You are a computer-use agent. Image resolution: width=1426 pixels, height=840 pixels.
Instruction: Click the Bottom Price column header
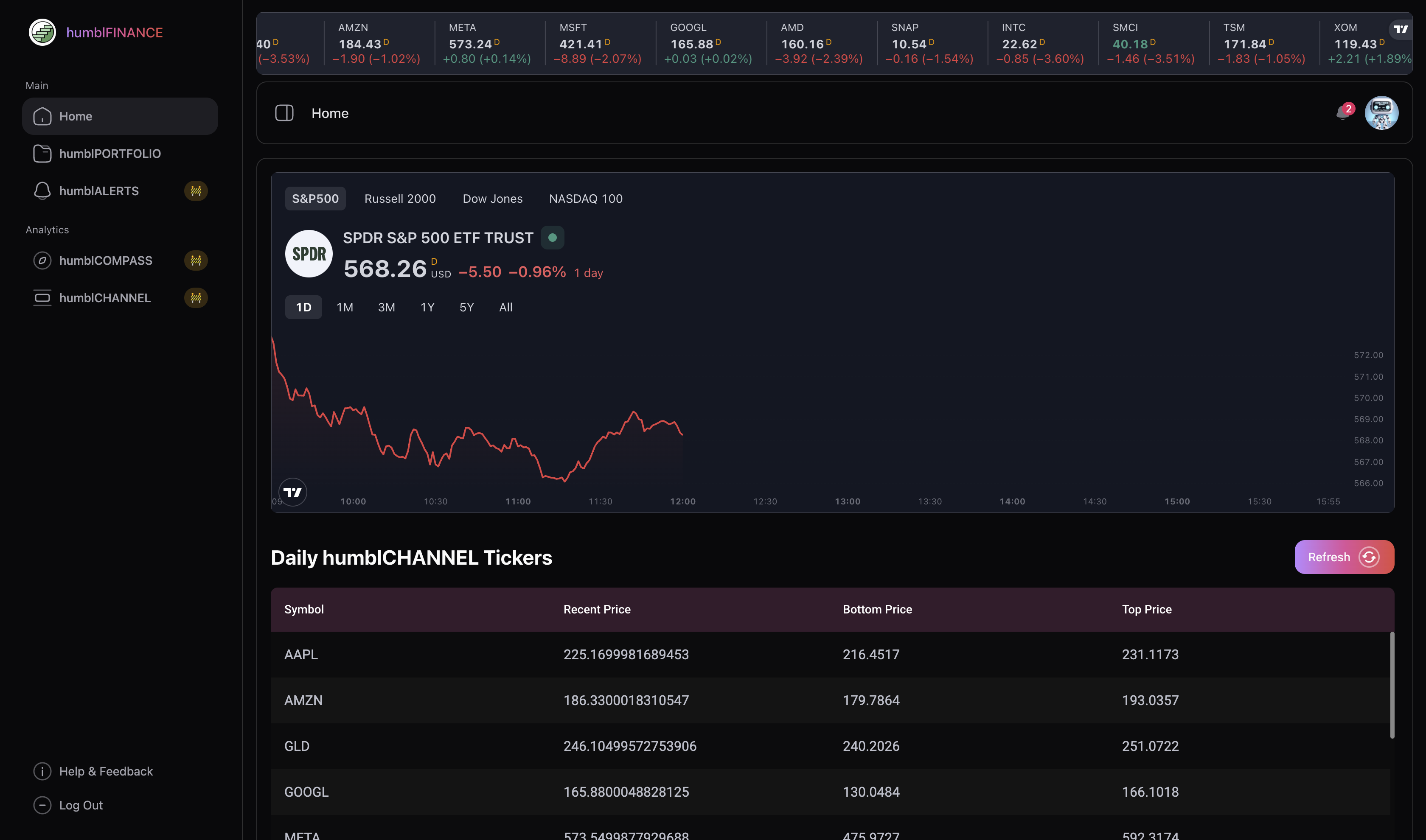click(x=877, y=610)
